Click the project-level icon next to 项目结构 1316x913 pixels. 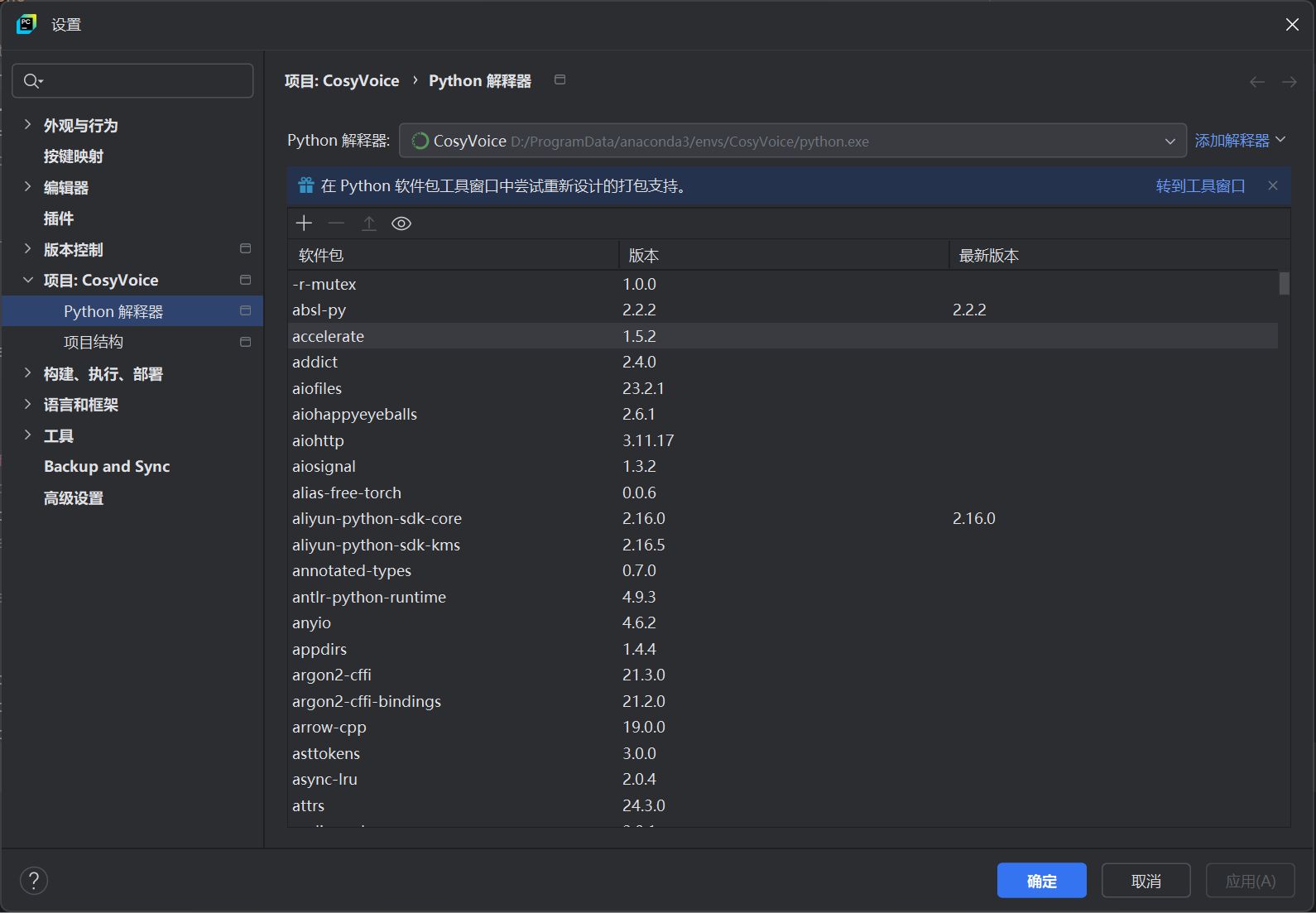coord(245,342)
